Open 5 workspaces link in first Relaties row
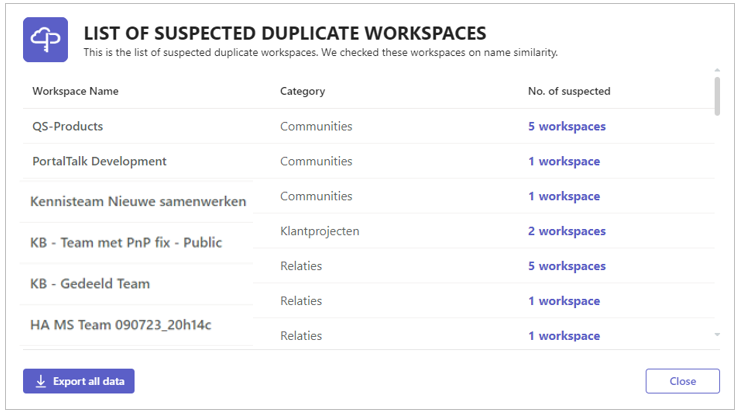Image resolution: width=743 pixels, height=413 pixels. (567, 266)
